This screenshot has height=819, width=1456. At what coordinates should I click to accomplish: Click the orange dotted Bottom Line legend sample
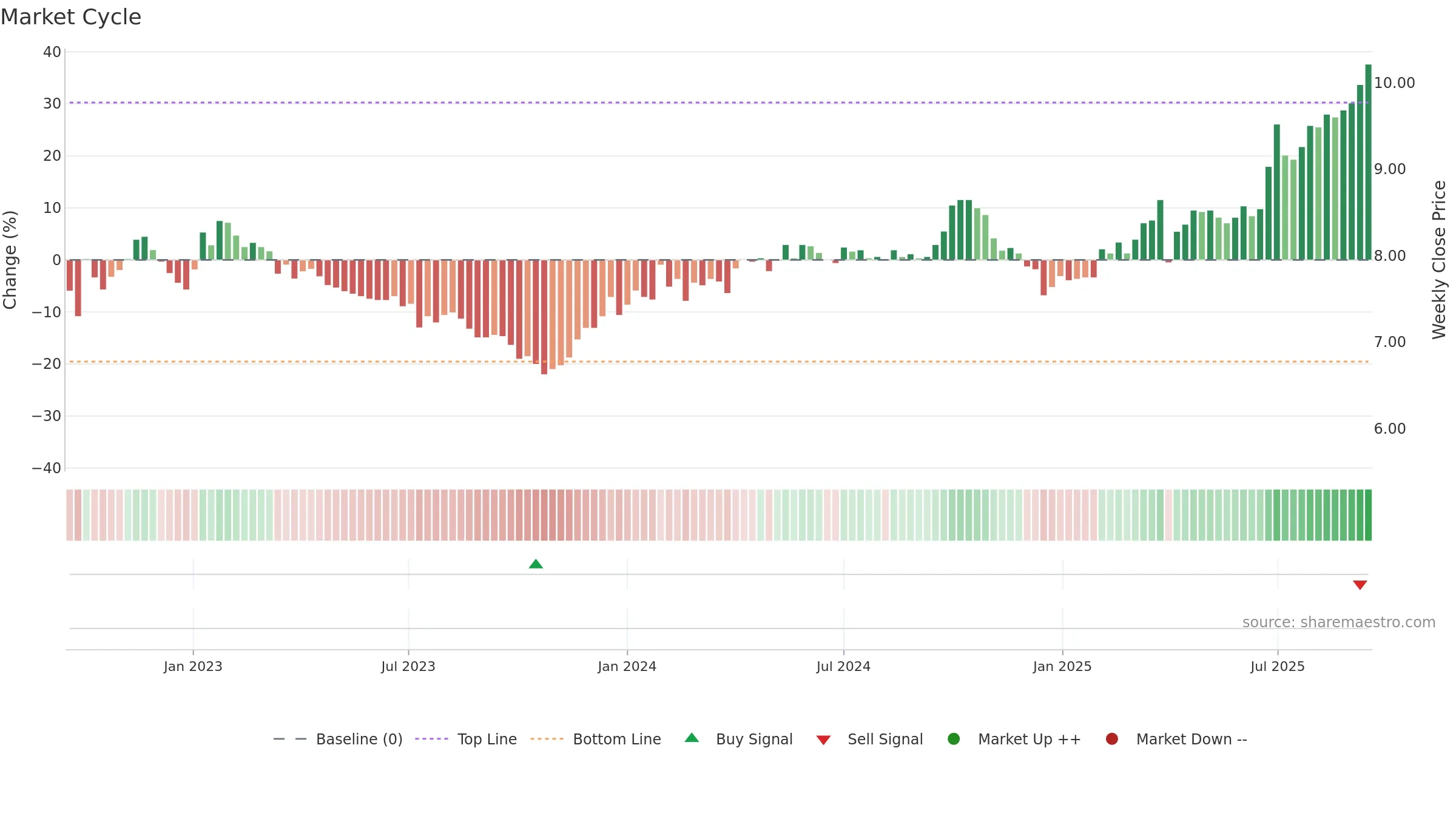(547, 739)
